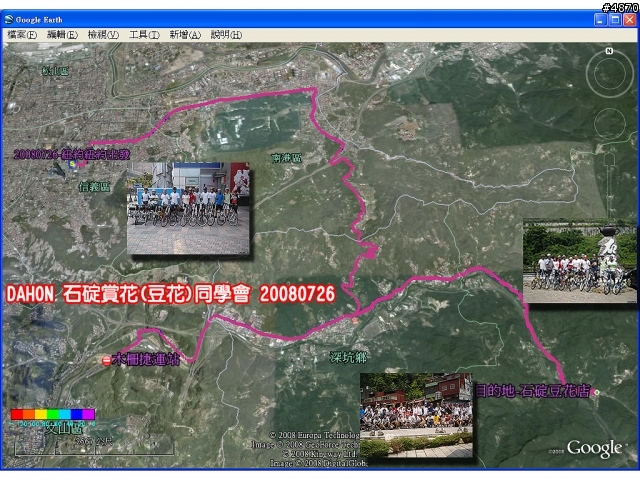Screen dimensions: 640x480
Task: Click the red 木柵捷運站 station icon
Action: coord(107,360)
